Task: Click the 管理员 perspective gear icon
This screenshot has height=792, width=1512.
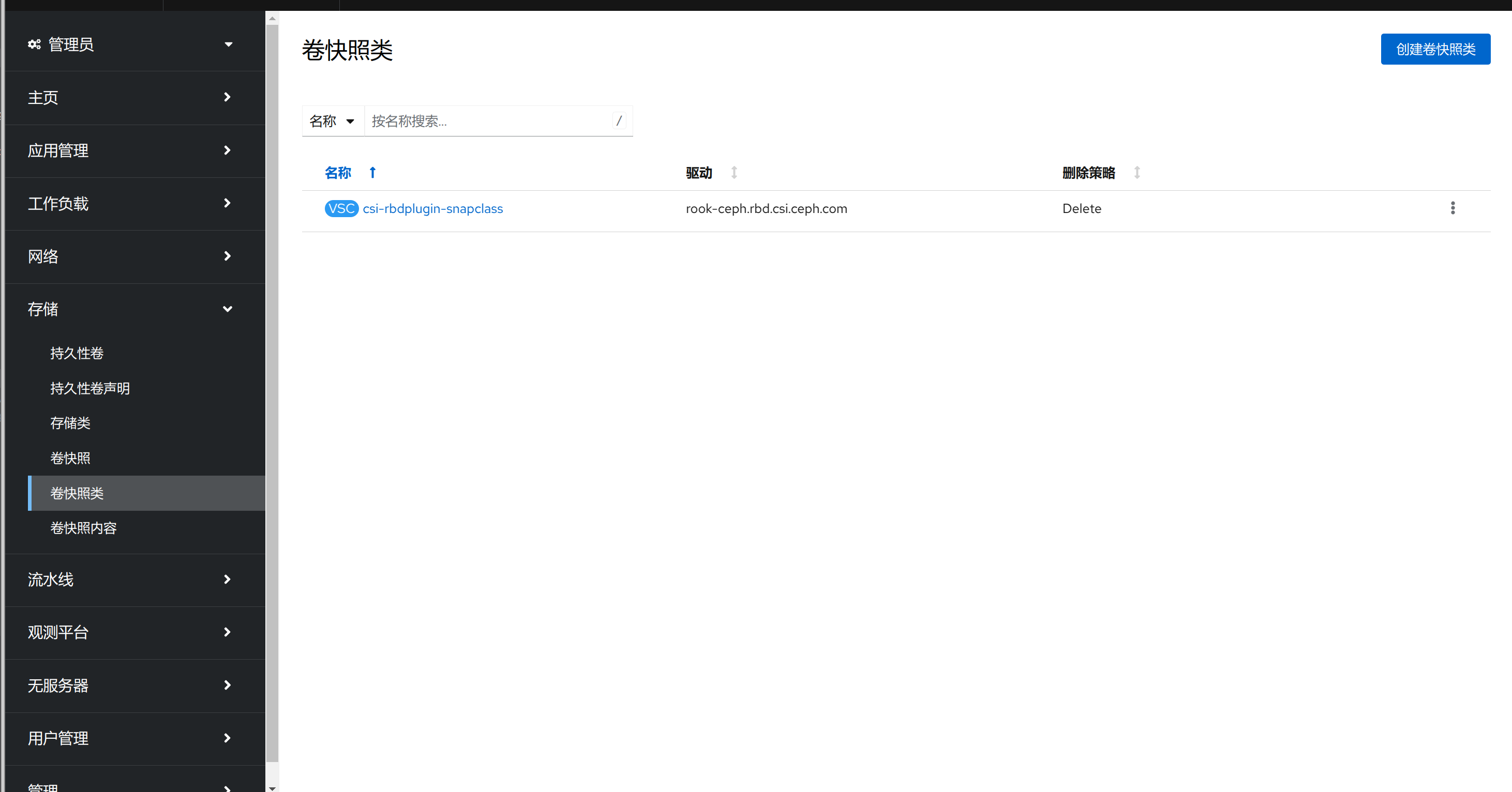Action: click(34, 44)
